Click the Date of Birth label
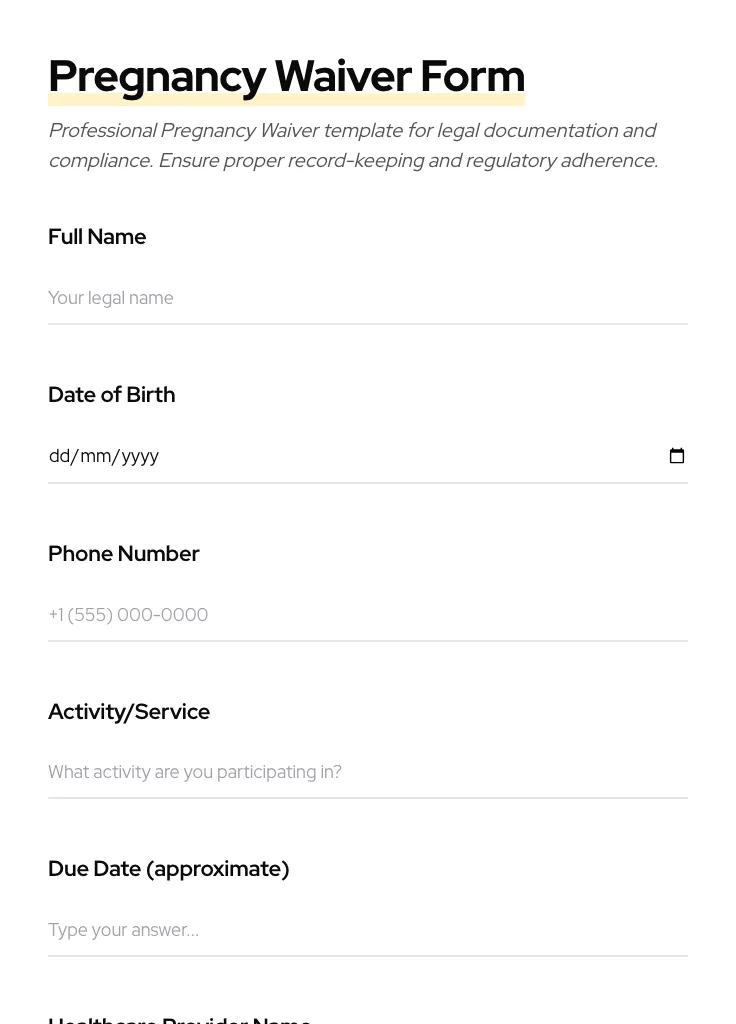736x1024 pixels. pyautogui.click(x=111, y=395)
